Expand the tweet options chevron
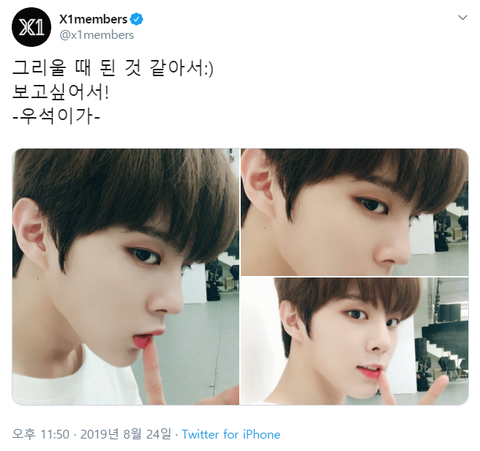 (x=463, y=17)
